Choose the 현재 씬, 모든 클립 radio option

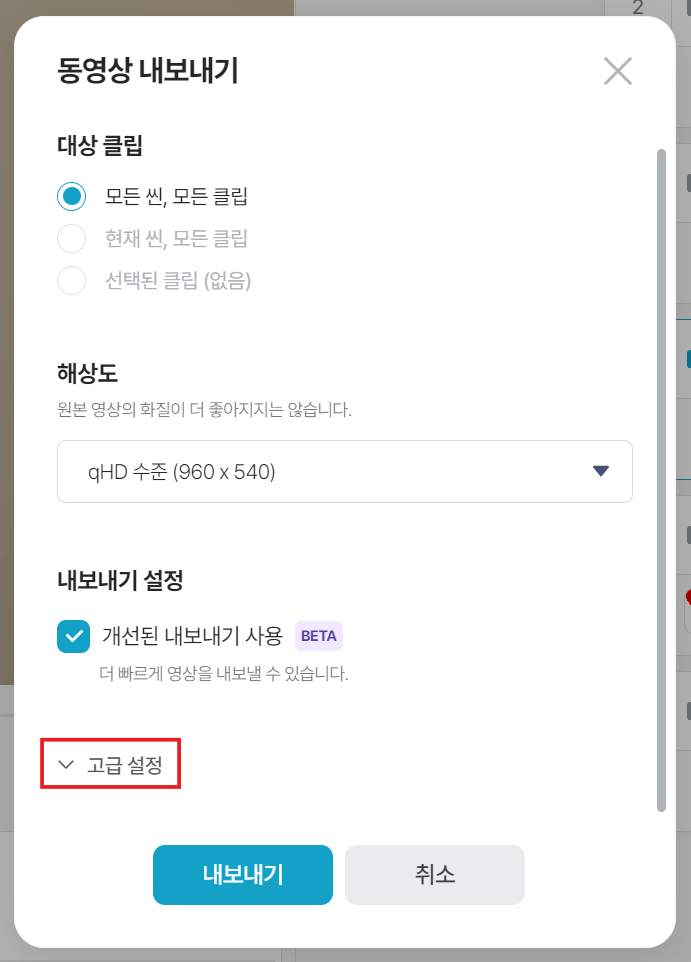(72, 239)
